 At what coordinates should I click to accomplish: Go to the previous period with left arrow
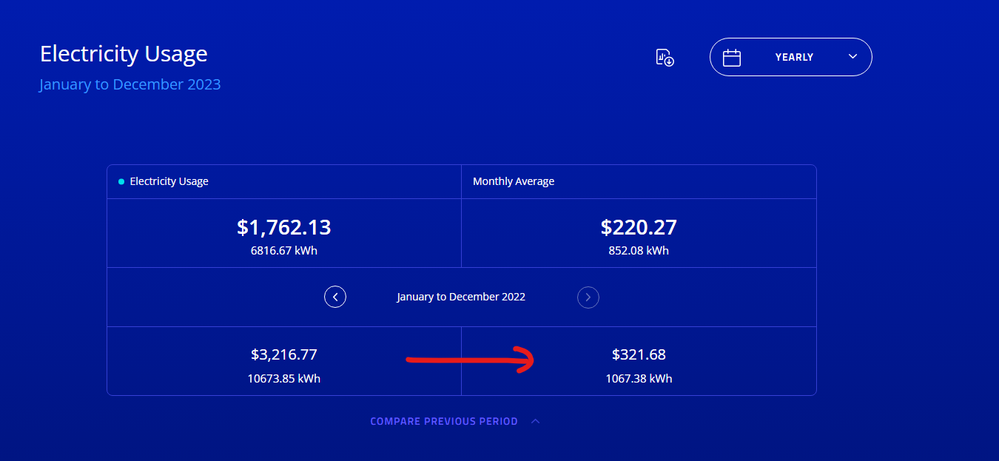(x=336, y=297)
